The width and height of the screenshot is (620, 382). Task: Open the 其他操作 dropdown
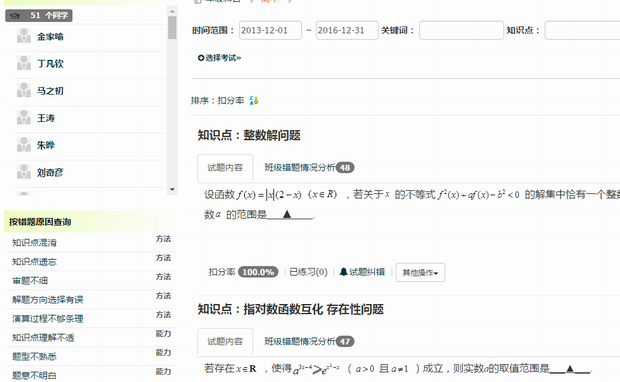420,272
